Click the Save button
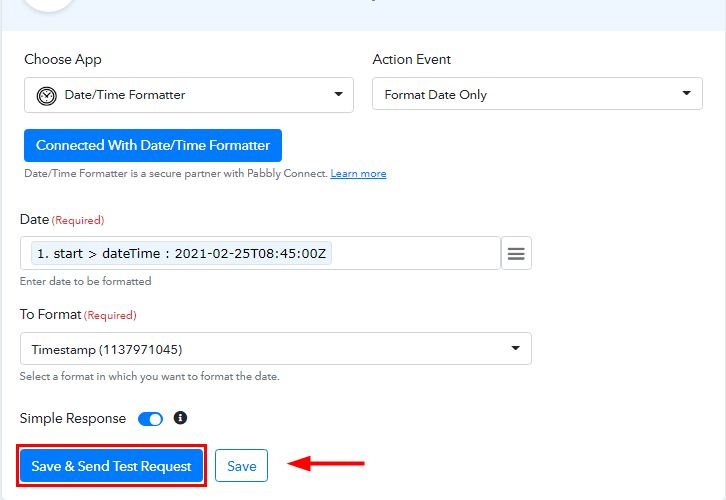This screenshot has width=726, height=500. pos(241,466)
